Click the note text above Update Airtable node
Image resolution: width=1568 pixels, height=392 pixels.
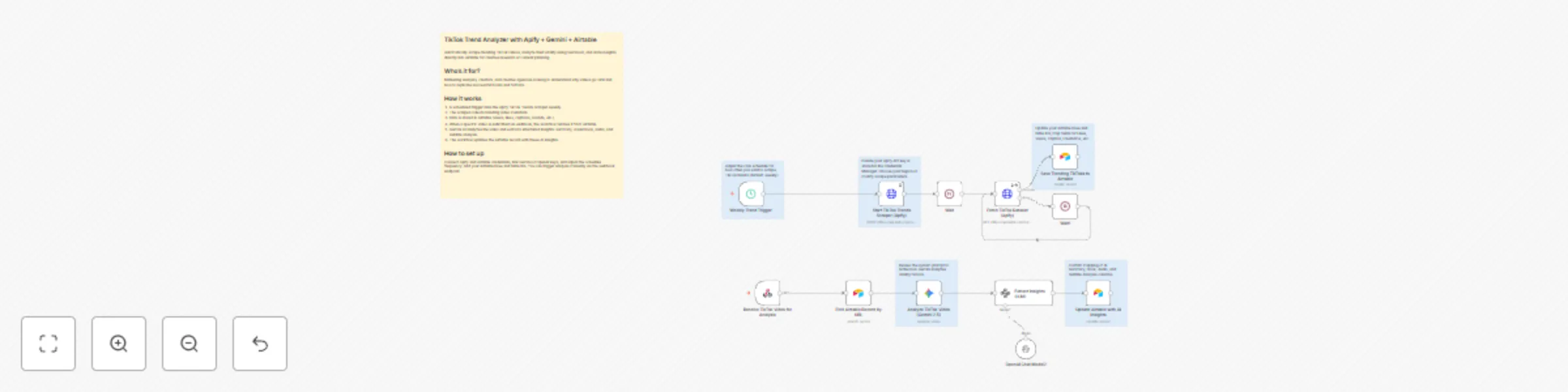click(1092, 270)
